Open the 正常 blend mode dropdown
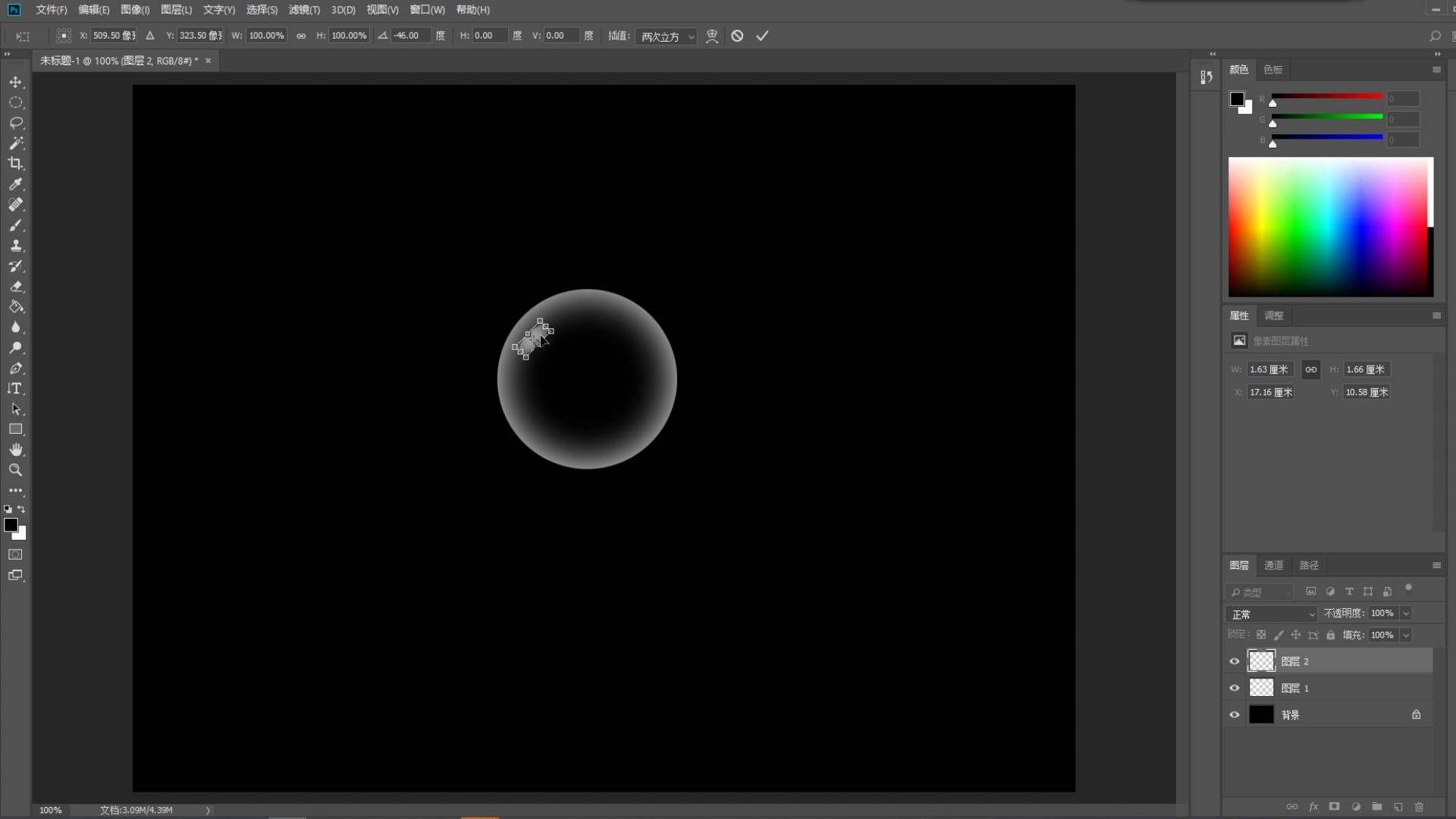The width and height of the screenshot is (1456, 819). coord(1272,613)
